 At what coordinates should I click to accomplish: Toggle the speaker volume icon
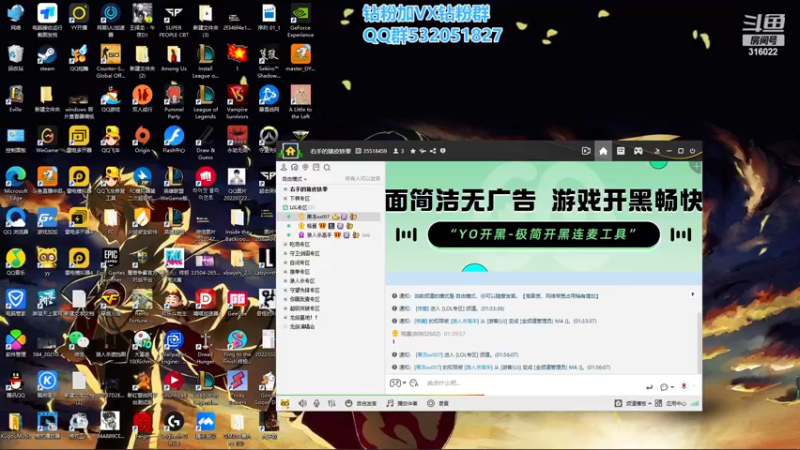[303, 403]
